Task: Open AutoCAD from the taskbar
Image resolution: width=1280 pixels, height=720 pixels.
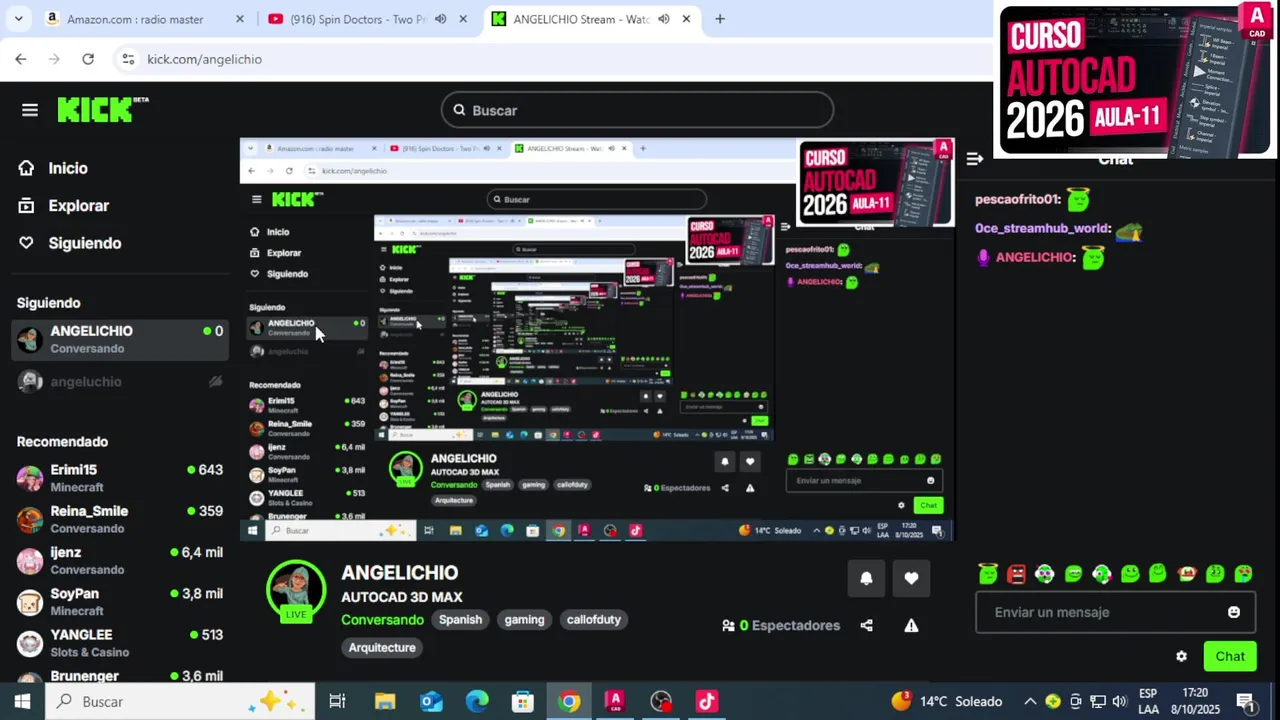Action: click(615, 701)
